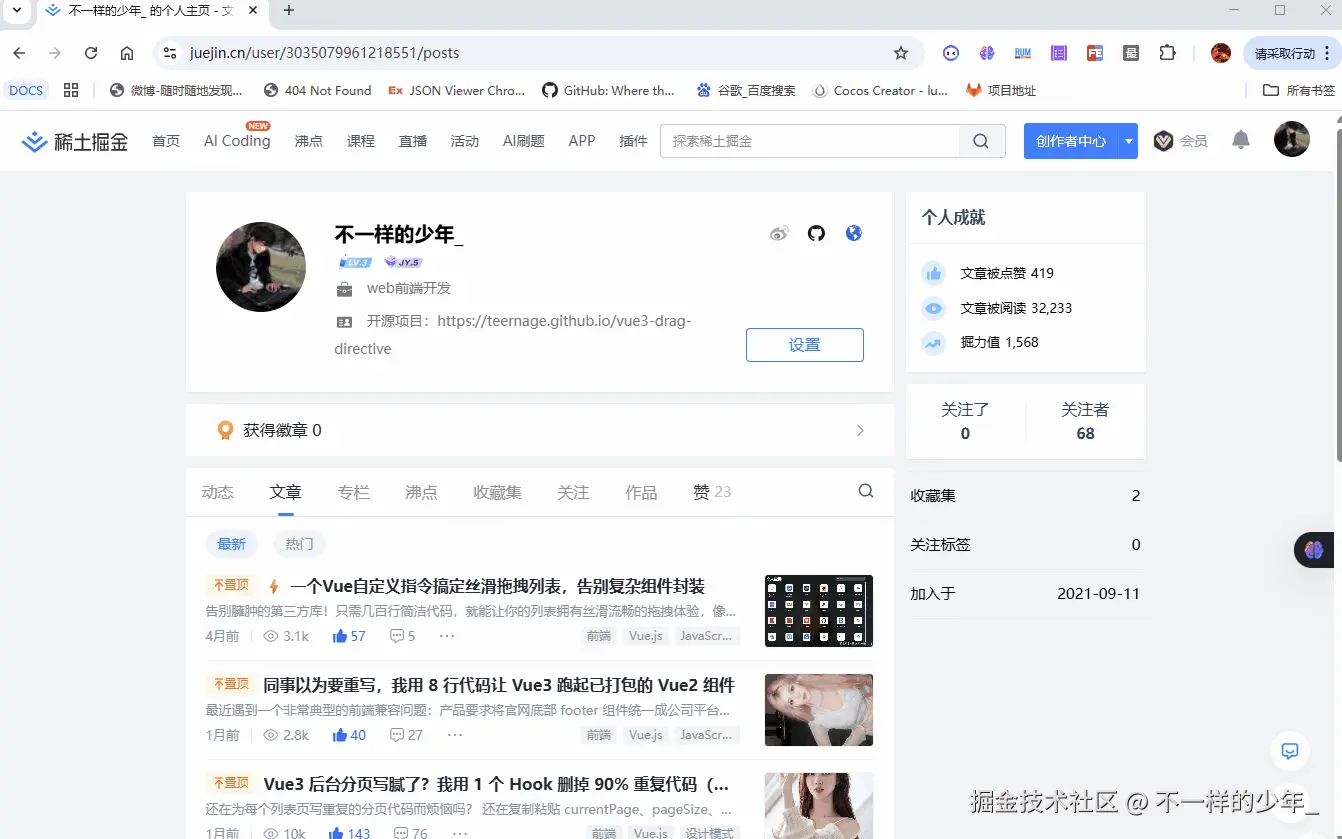Open the JSON Viewer bookmark

(456, 90)
